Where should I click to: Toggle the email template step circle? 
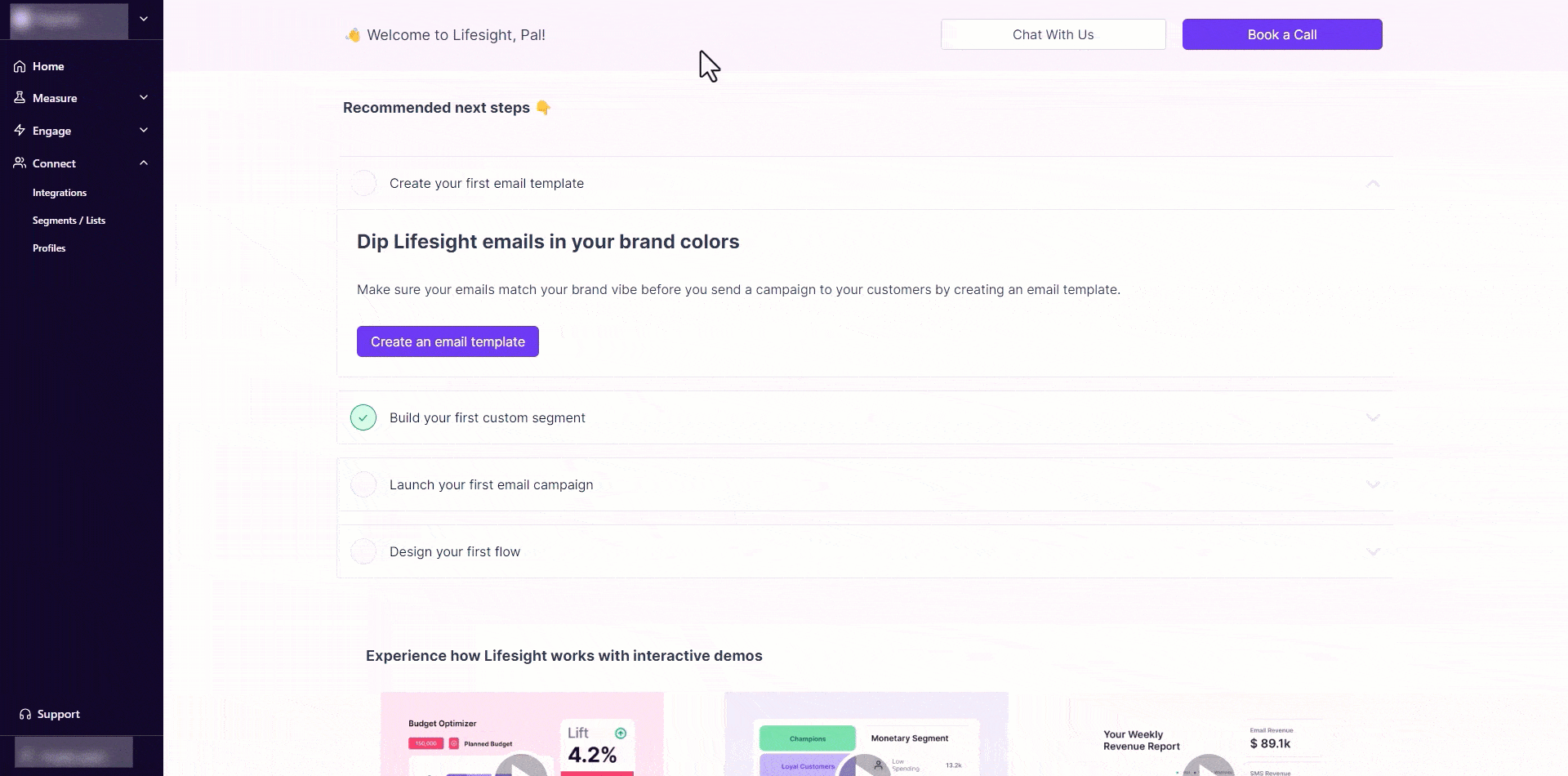tap(363, 184)
